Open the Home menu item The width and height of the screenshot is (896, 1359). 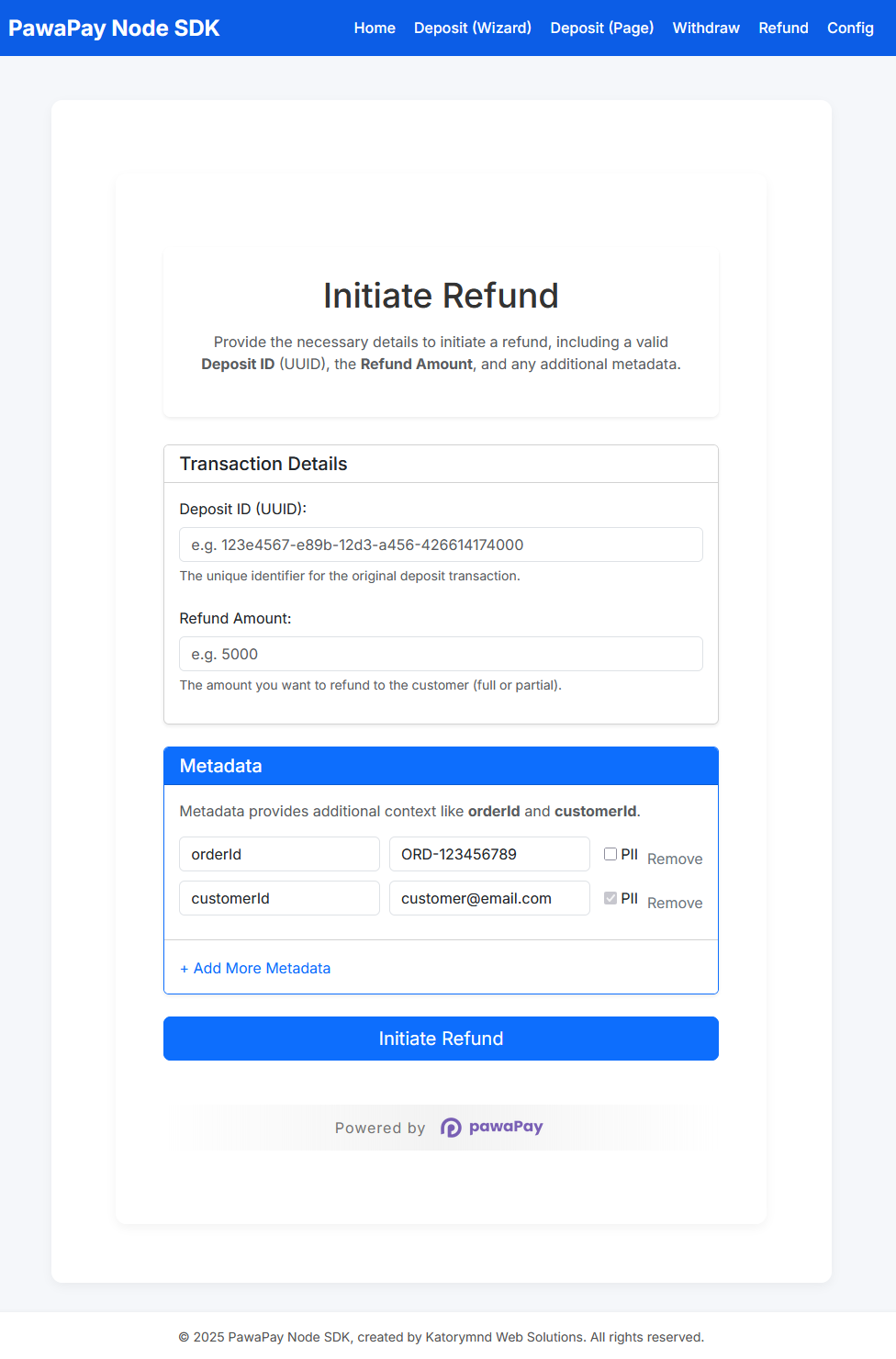coord(375,28)
